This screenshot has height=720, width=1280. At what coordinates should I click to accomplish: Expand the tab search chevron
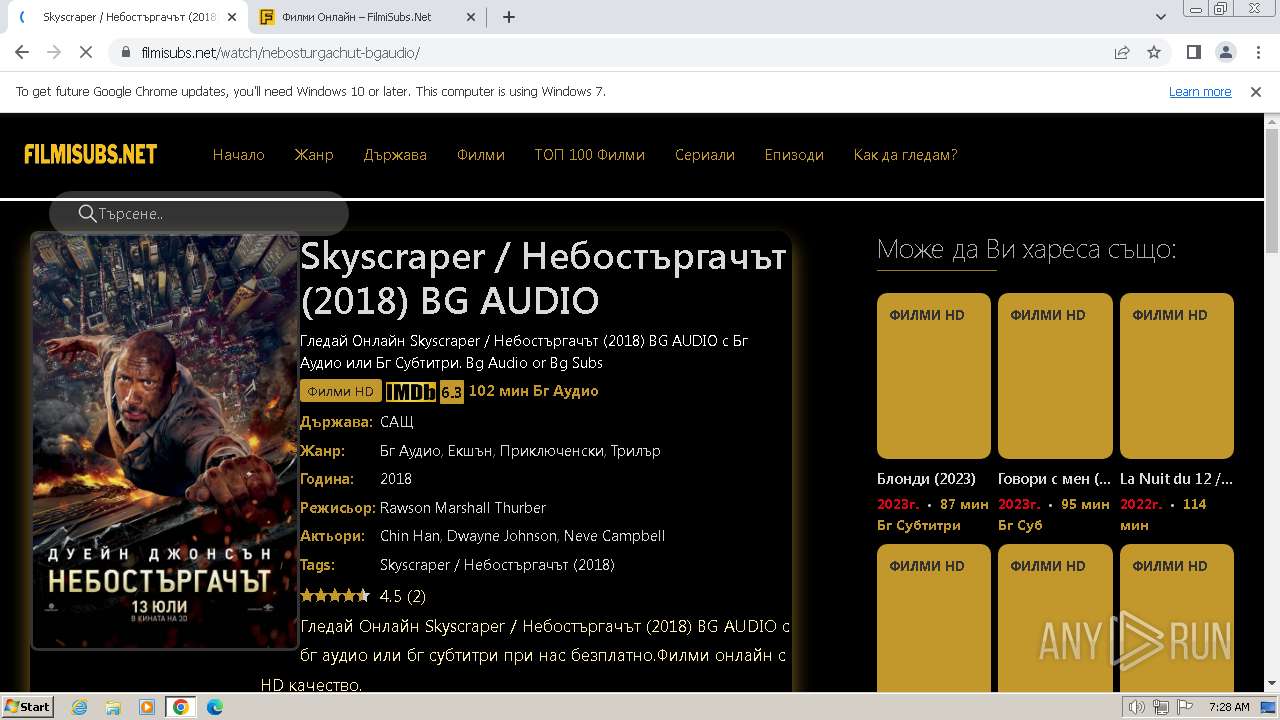pyautogui.click(x=1160, y=17)
